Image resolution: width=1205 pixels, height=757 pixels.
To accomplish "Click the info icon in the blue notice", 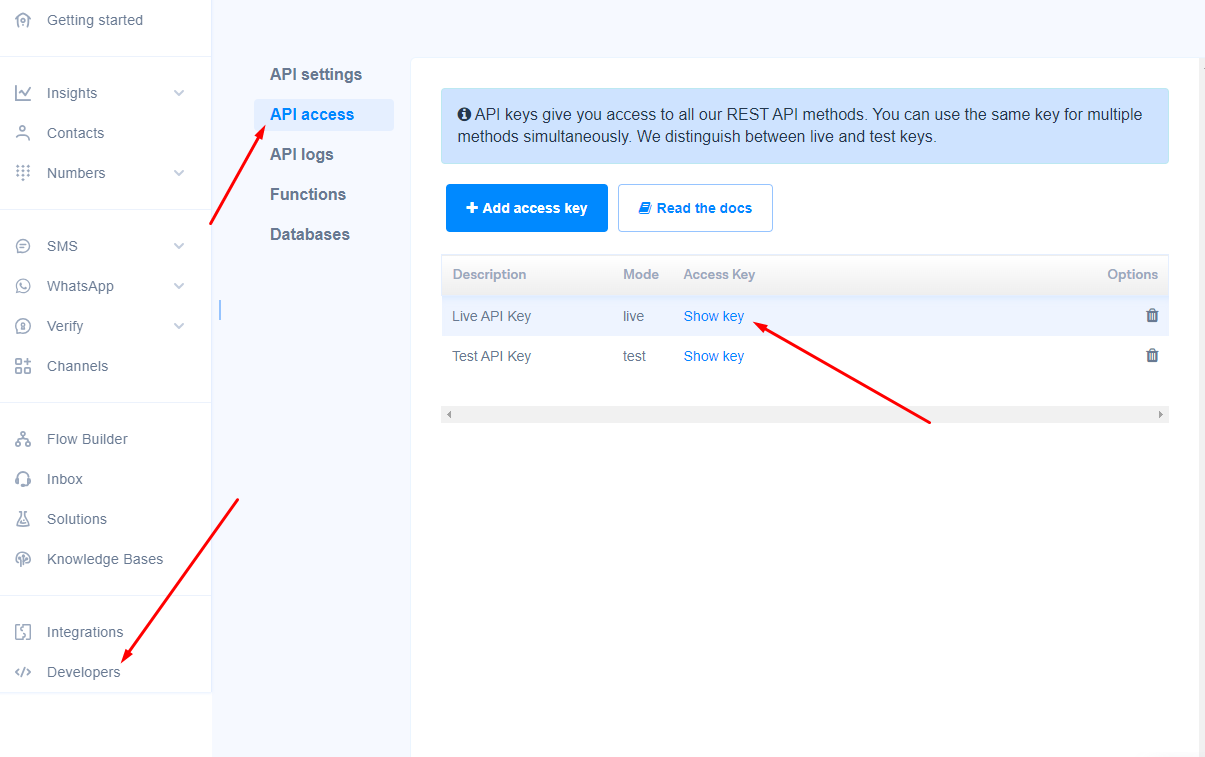I will pos(464,115).
